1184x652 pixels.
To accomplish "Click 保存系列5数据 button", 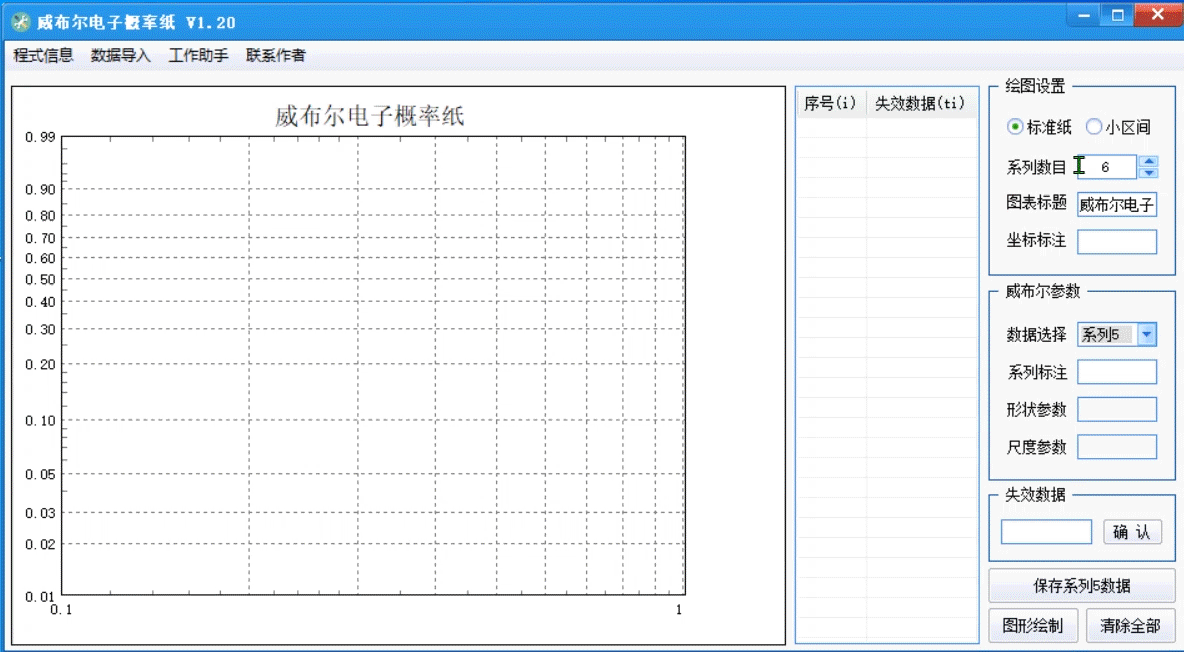I will 1081,586.
